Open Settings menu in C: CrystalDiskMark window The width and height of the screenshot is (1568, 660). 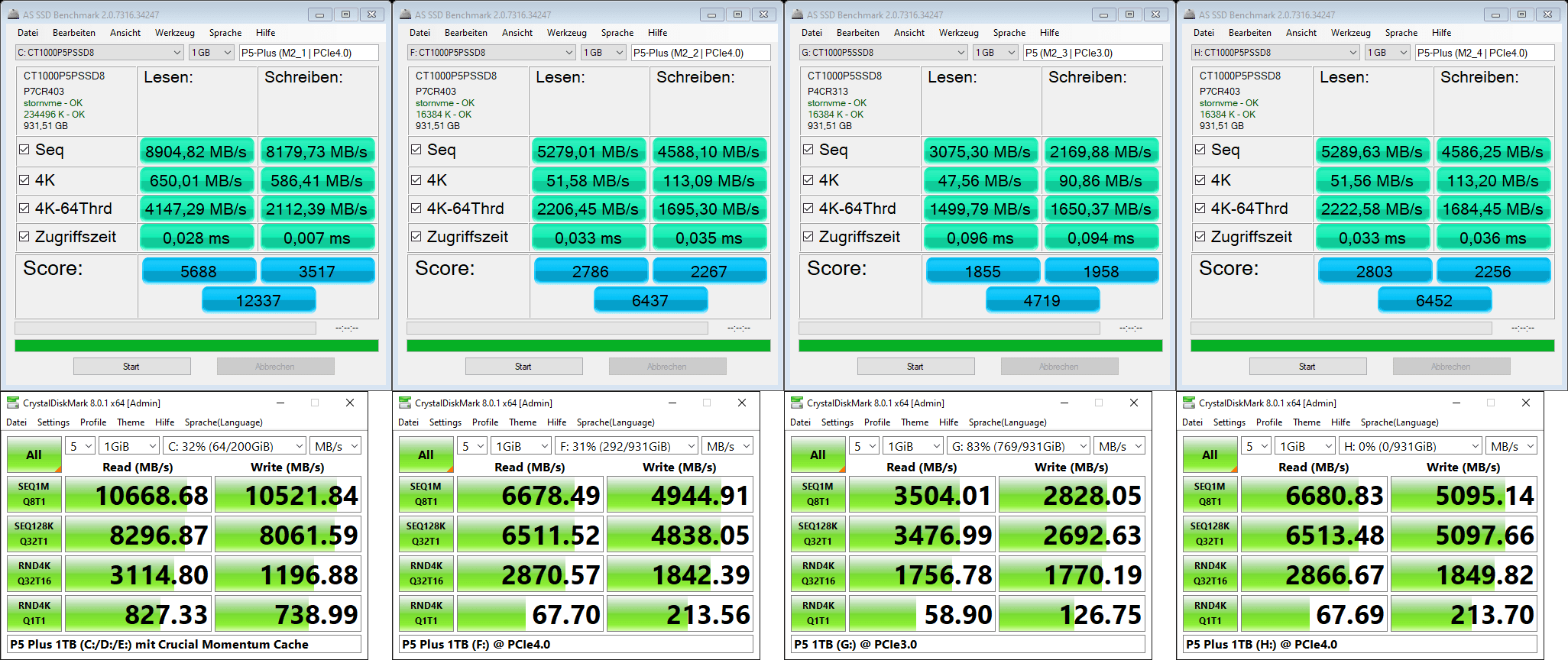point(53,422)
